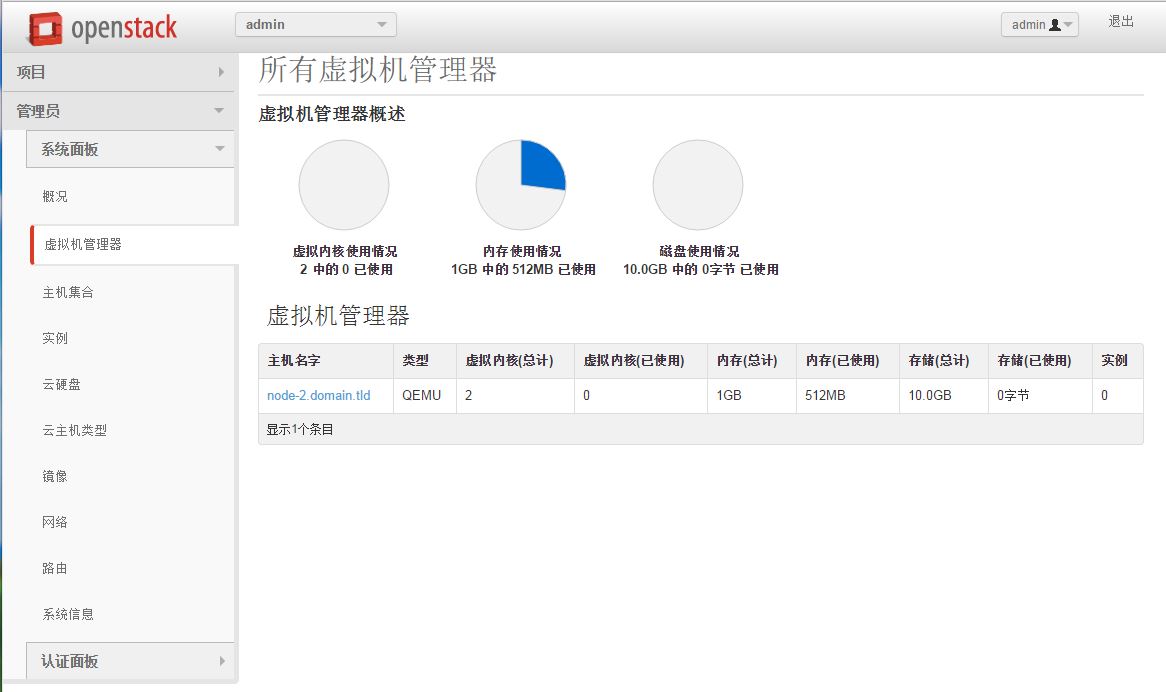This screenshot has width=1166, height=692.
Task: Open the 实例 sidebar item
Action: tap(55, 338)
